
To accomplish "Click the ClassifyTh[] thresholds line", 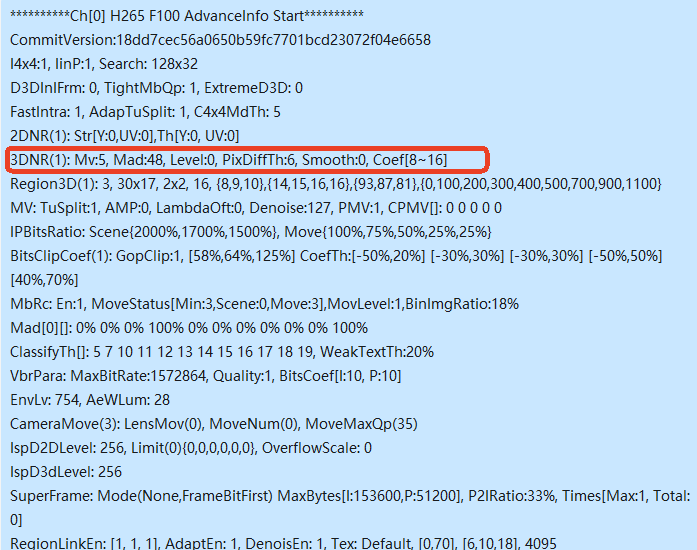I will (x=222, y=352).
